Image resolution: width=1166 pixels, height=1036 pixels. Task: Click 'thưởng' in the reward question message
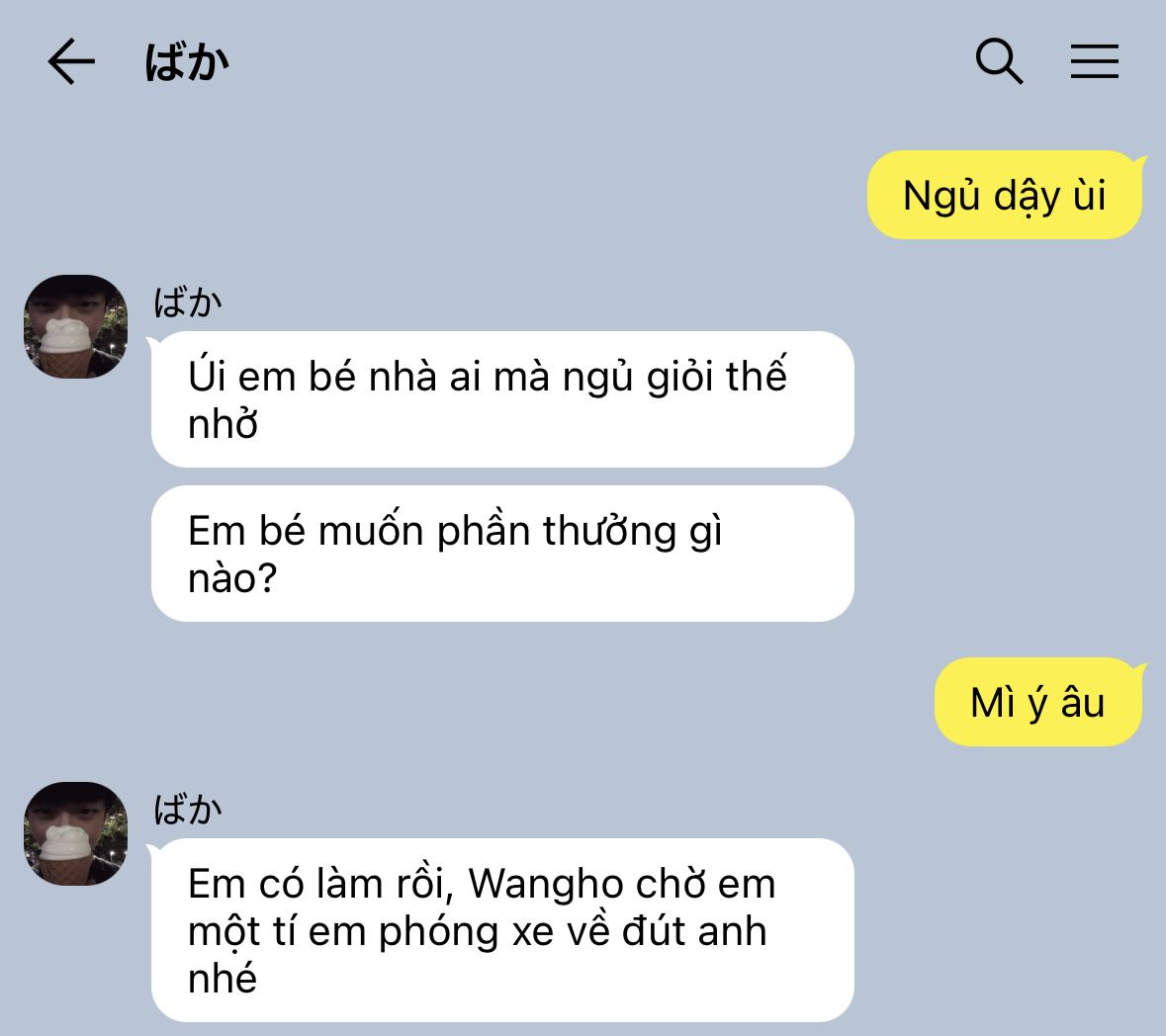[610, 532]
